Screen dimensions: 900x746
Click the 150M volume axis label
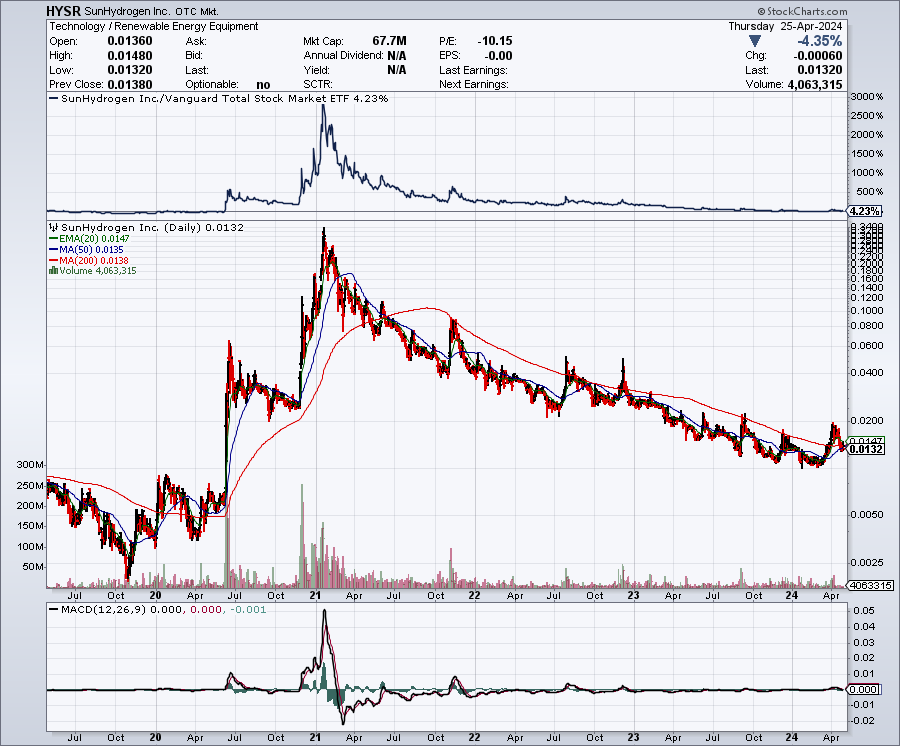tap(30, 526)
